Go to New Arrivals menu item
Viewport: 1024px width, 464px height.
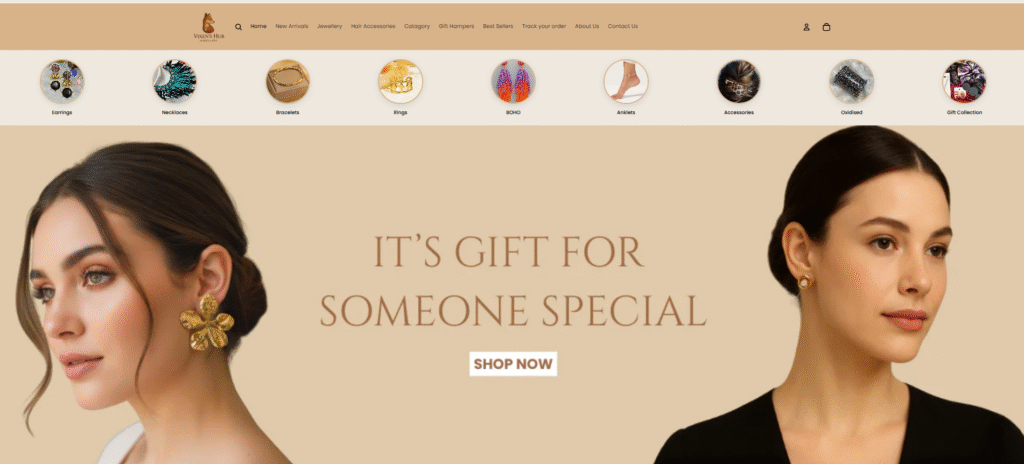(292, 27)
